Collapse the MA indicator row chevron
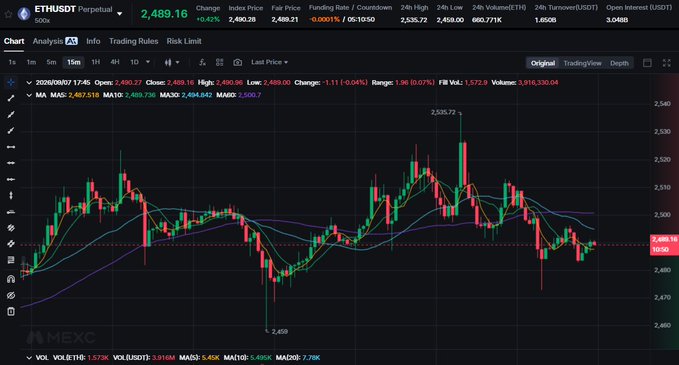This screenshot has height=365, width=679. (x=29, y=95)
